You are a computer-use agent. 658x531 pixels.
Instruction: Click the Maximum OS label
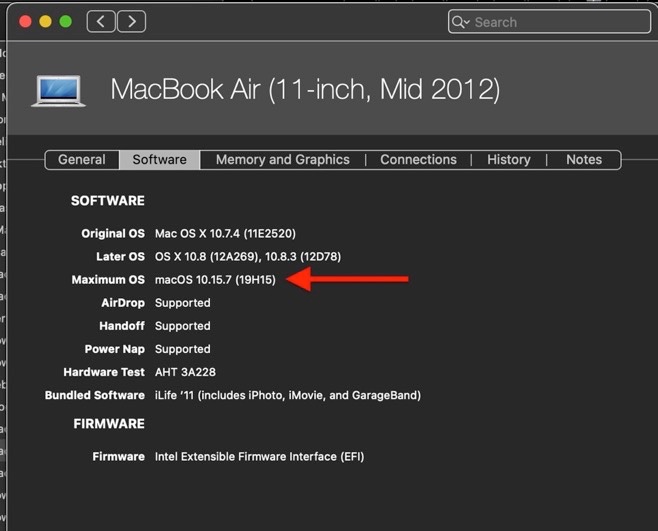coord(108,280)
